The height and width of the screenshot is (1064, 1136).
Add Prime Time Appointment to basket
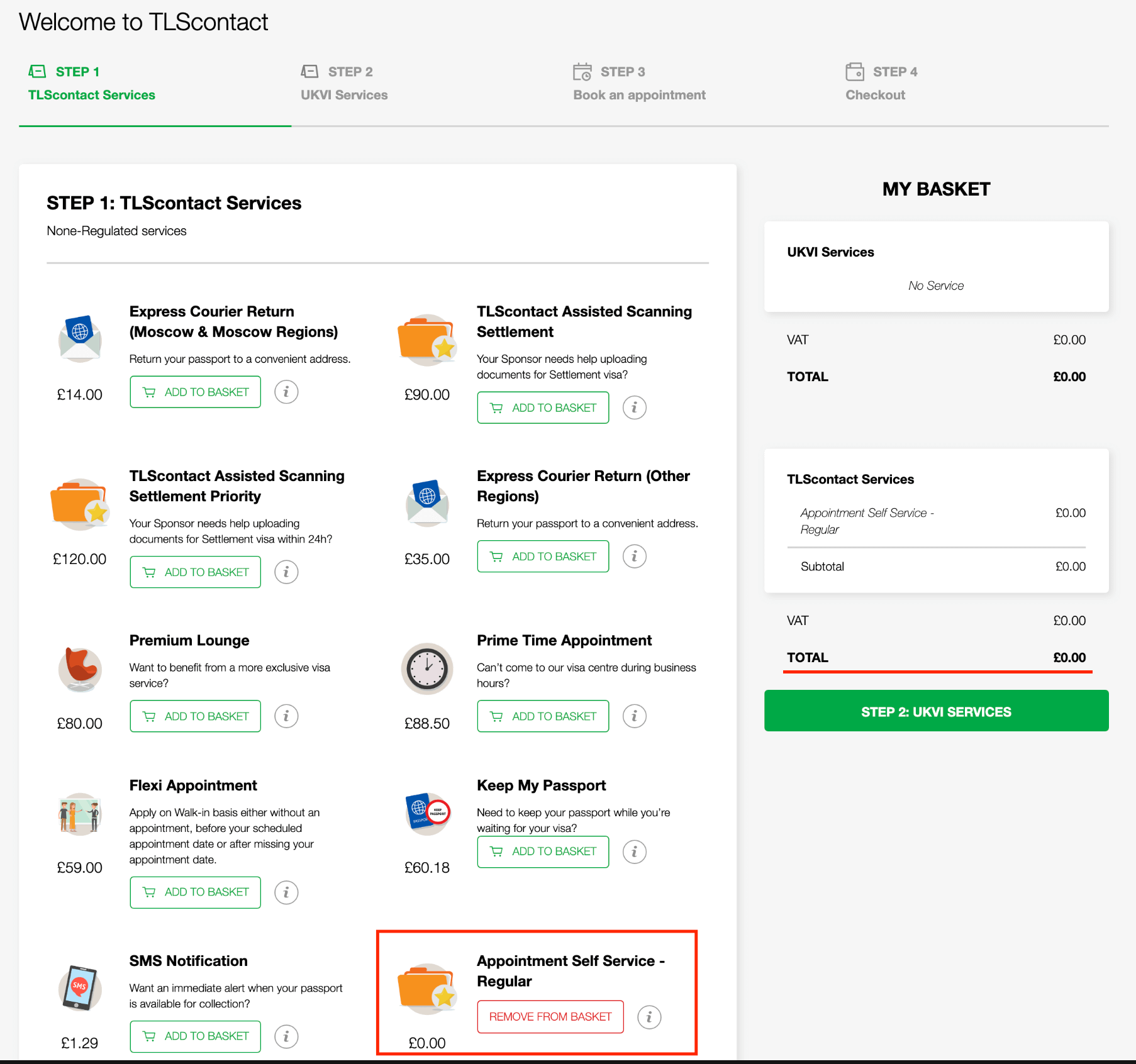[x=543, y=716]
